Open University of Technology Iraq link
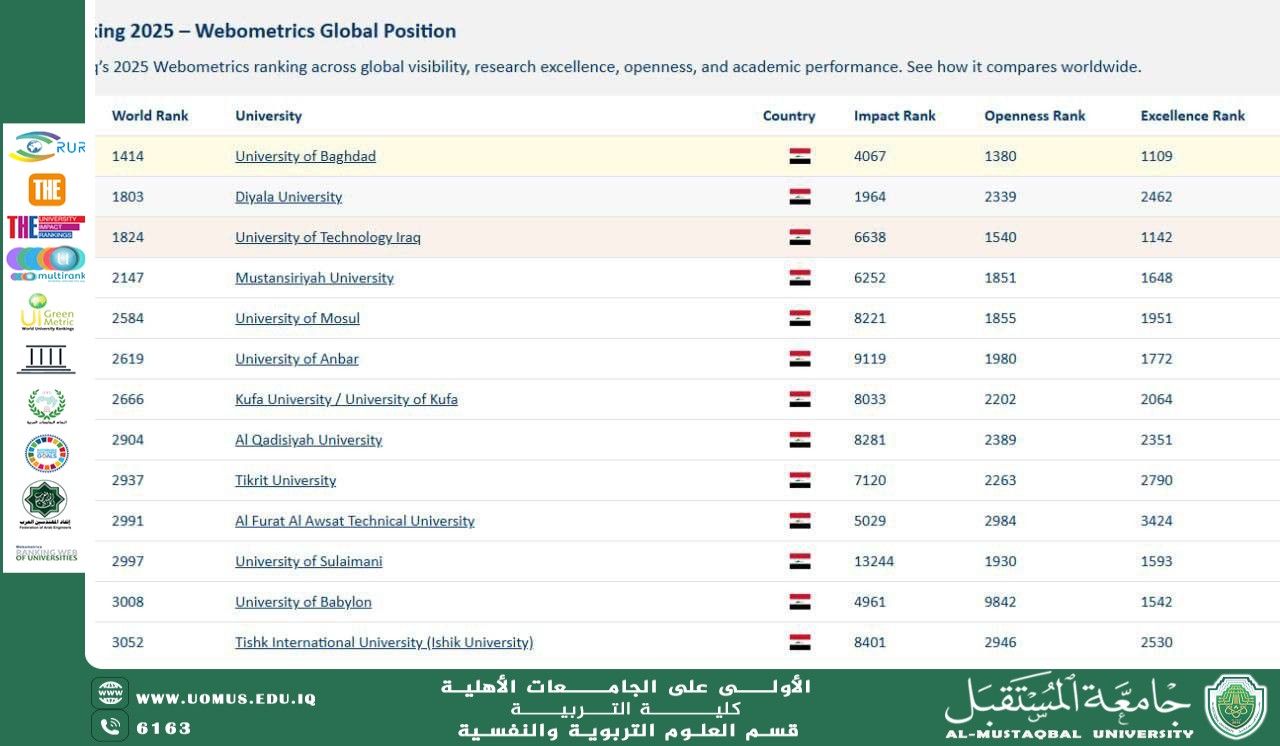 [328, 237]
